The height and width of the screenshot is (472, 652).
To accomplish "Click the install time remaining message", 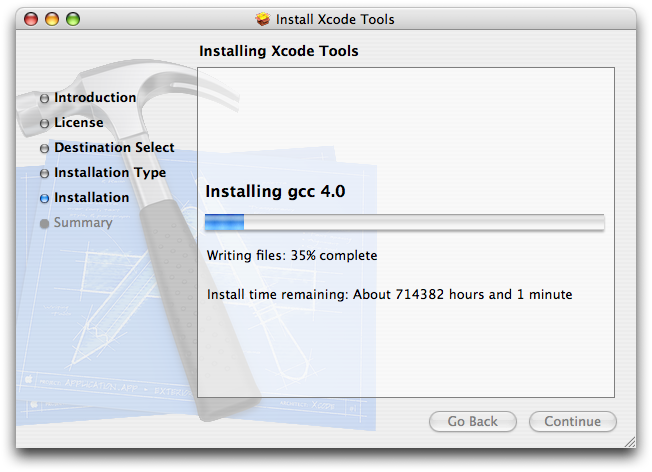I will coord(389,295).
